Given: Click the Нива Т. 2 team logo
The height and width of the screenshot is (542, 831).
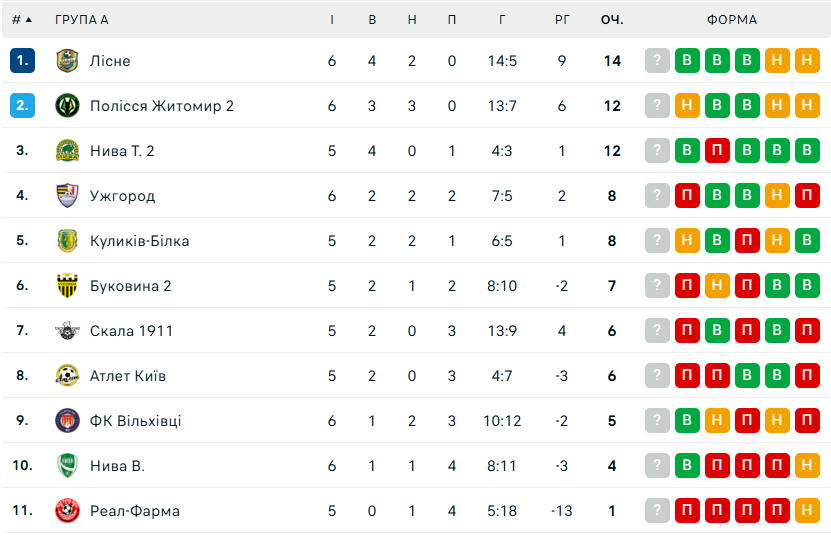Looking at the screenshot, I should tap(67, 151).
